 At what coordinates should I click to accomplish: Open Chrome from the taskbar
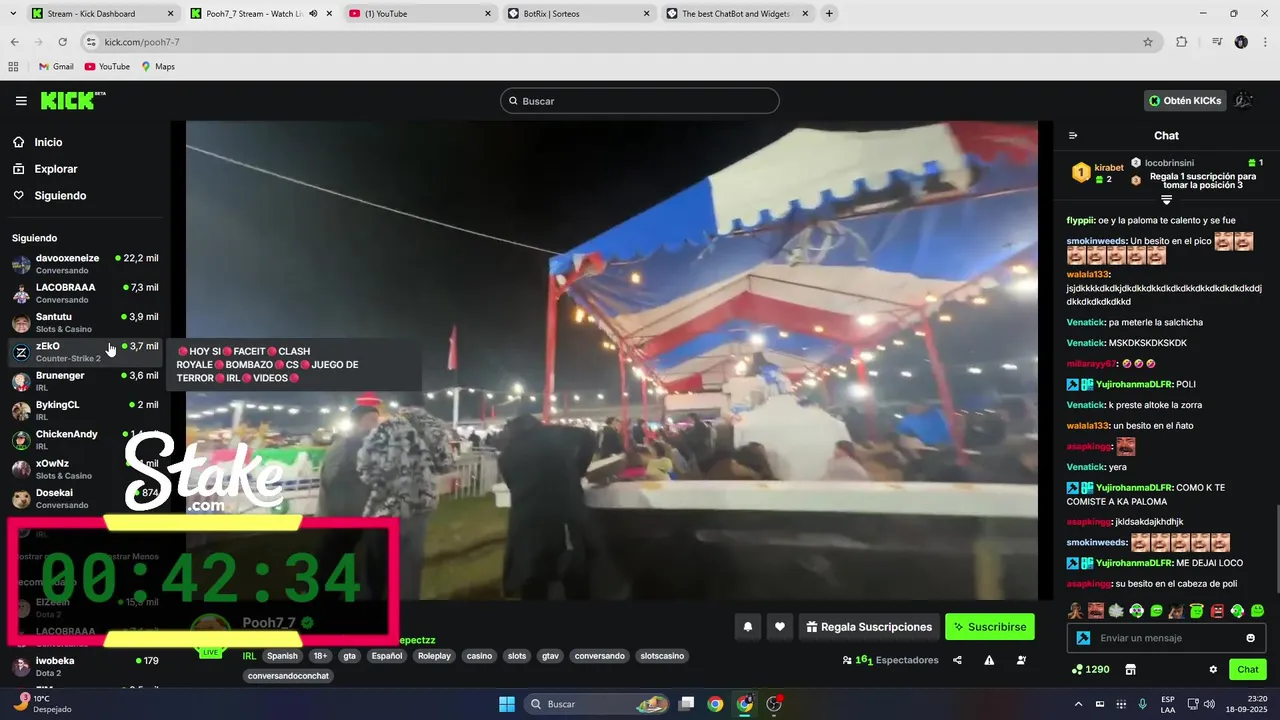pyautogui.click(x=715, y=704)
